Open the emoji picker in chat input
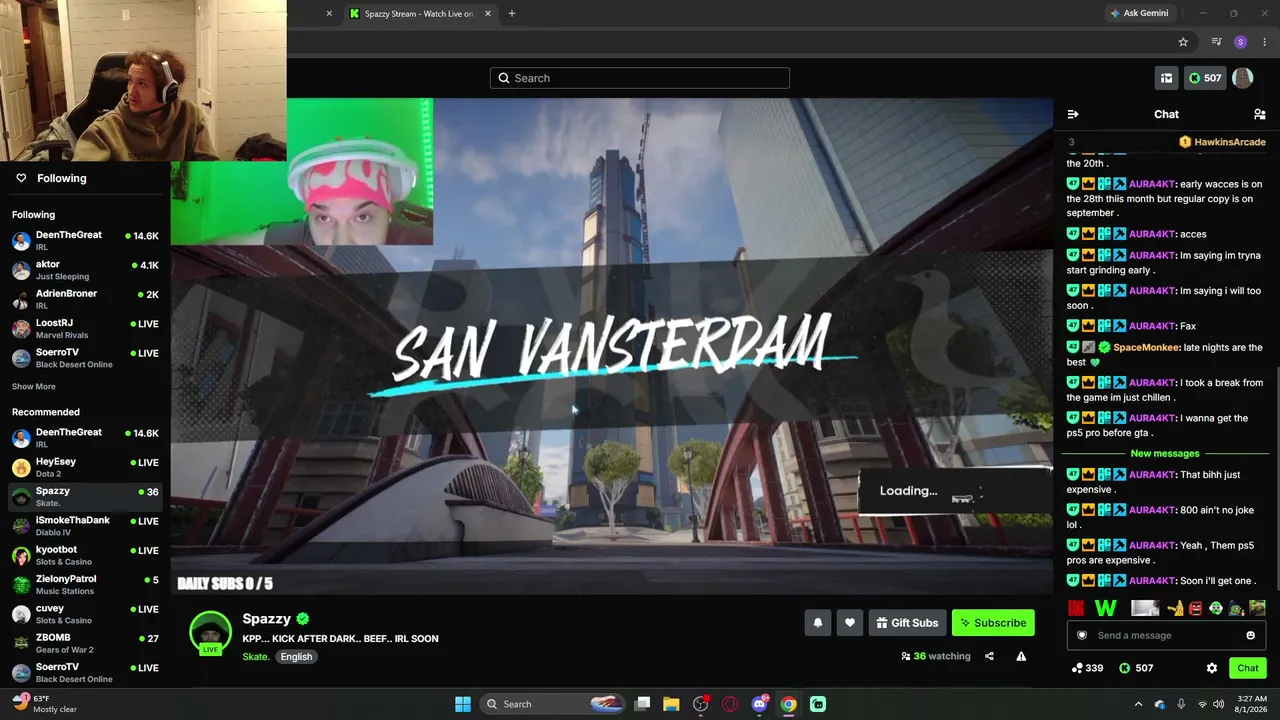 [x=1250, y=635]
